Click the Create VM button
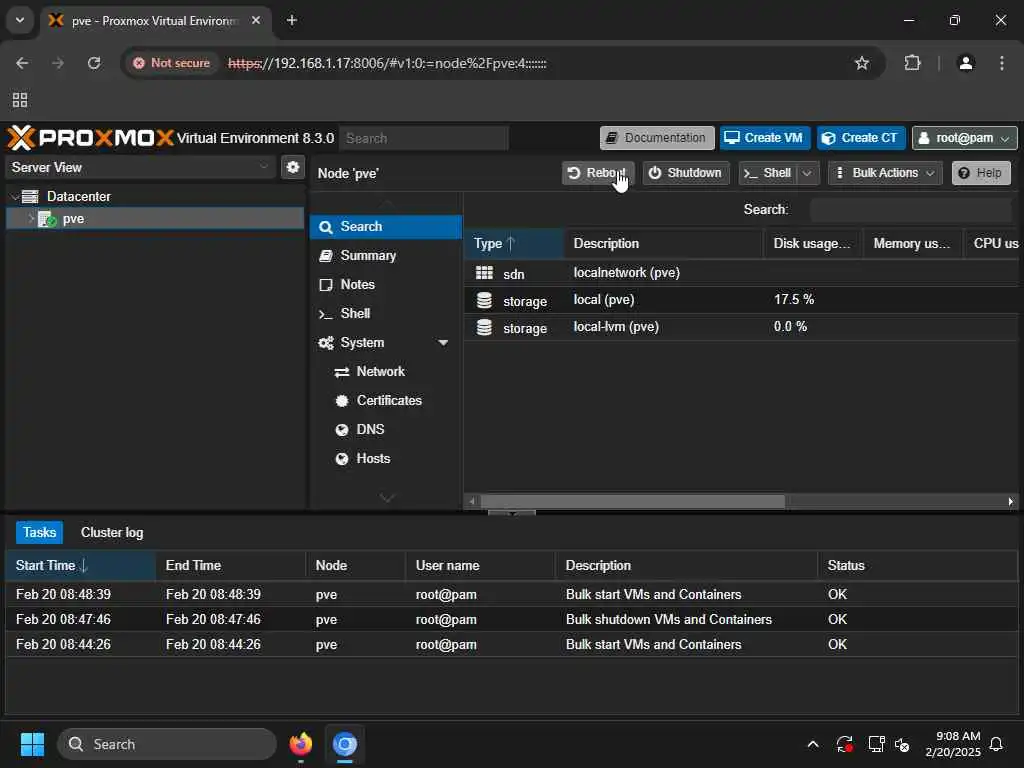This screenshot has height=768, width=1024. 765,138
